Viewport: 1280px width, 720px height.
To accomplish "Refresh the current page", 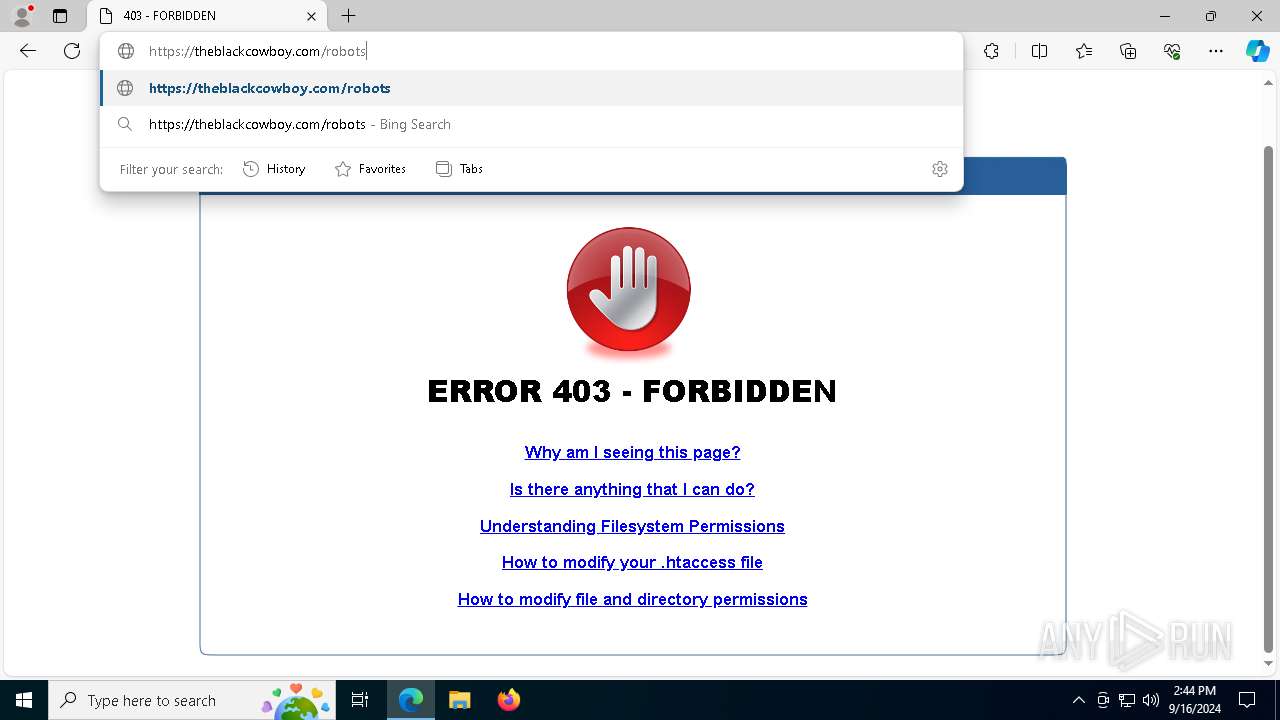I will (72, 51).
